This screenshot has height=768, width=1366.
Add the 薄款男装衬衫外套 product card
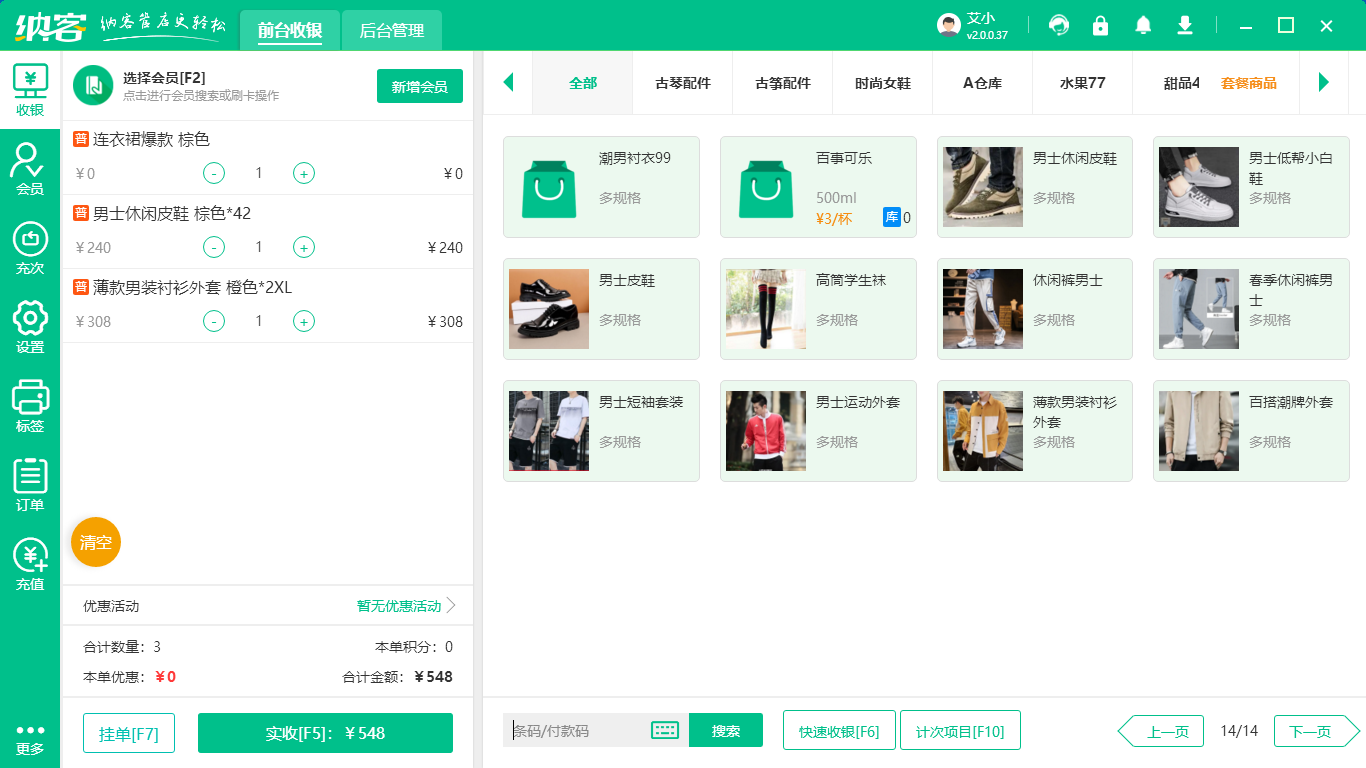1035,431
